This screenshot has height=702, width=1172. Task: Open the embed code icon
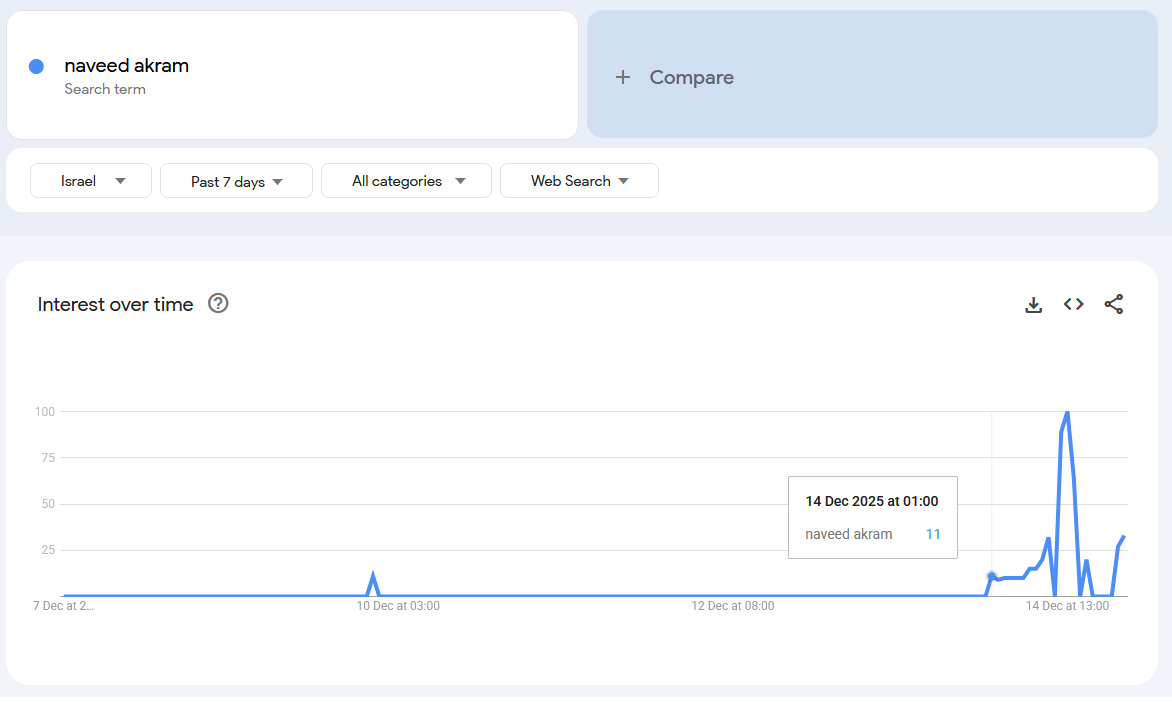point(1074,304)
